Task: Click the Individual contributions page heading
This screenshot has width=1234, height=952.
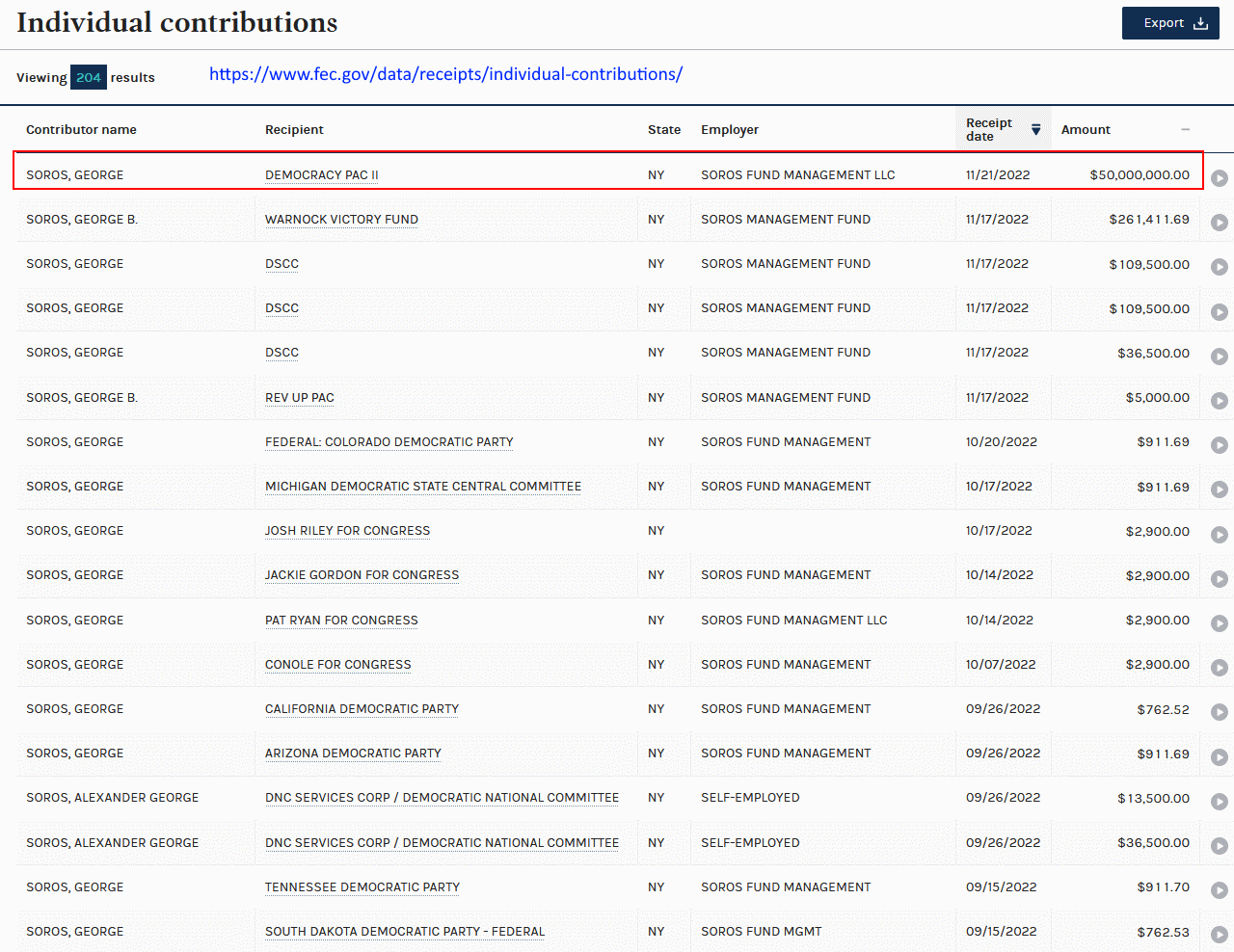Action: click(177, 23)
